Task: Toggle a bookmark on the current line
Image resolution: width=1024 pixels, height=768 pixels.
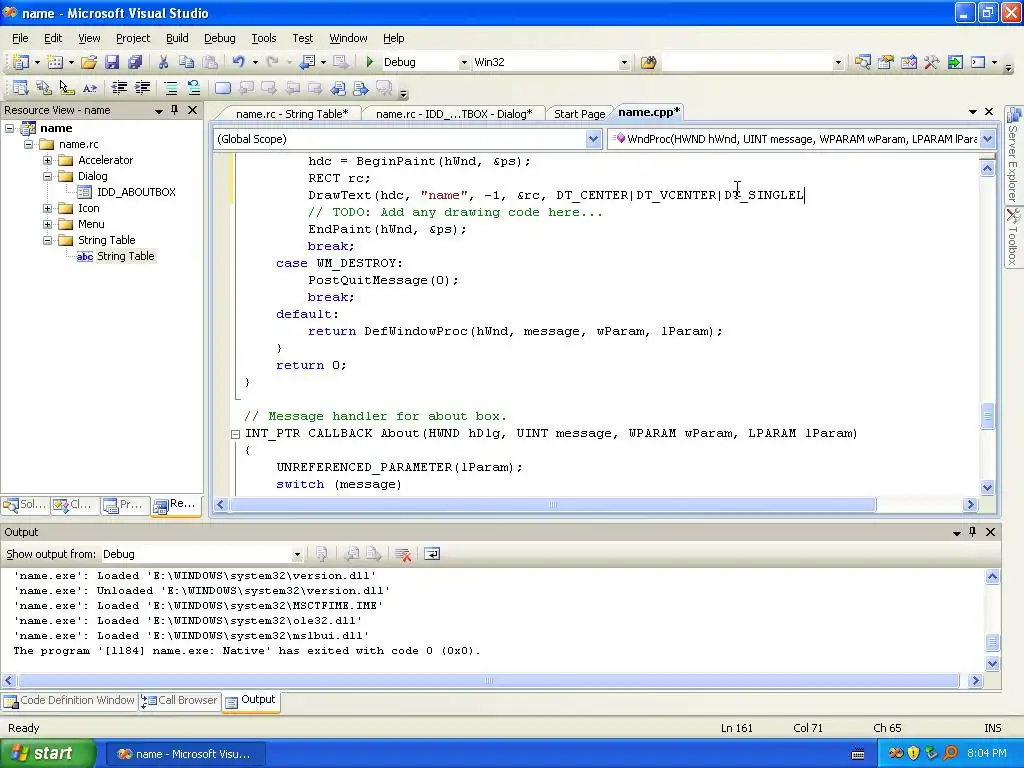Action: click(x=223, y=88)
